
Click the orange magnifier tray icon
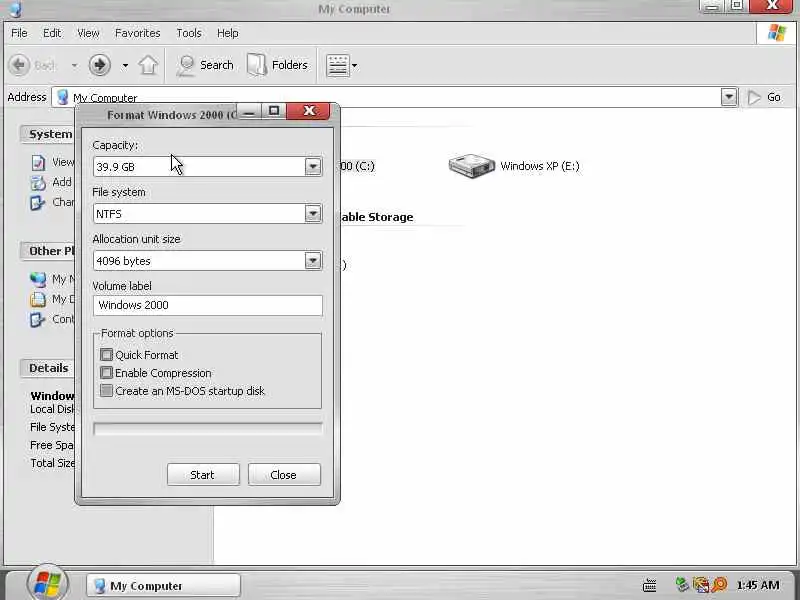(x=719, y=585)
